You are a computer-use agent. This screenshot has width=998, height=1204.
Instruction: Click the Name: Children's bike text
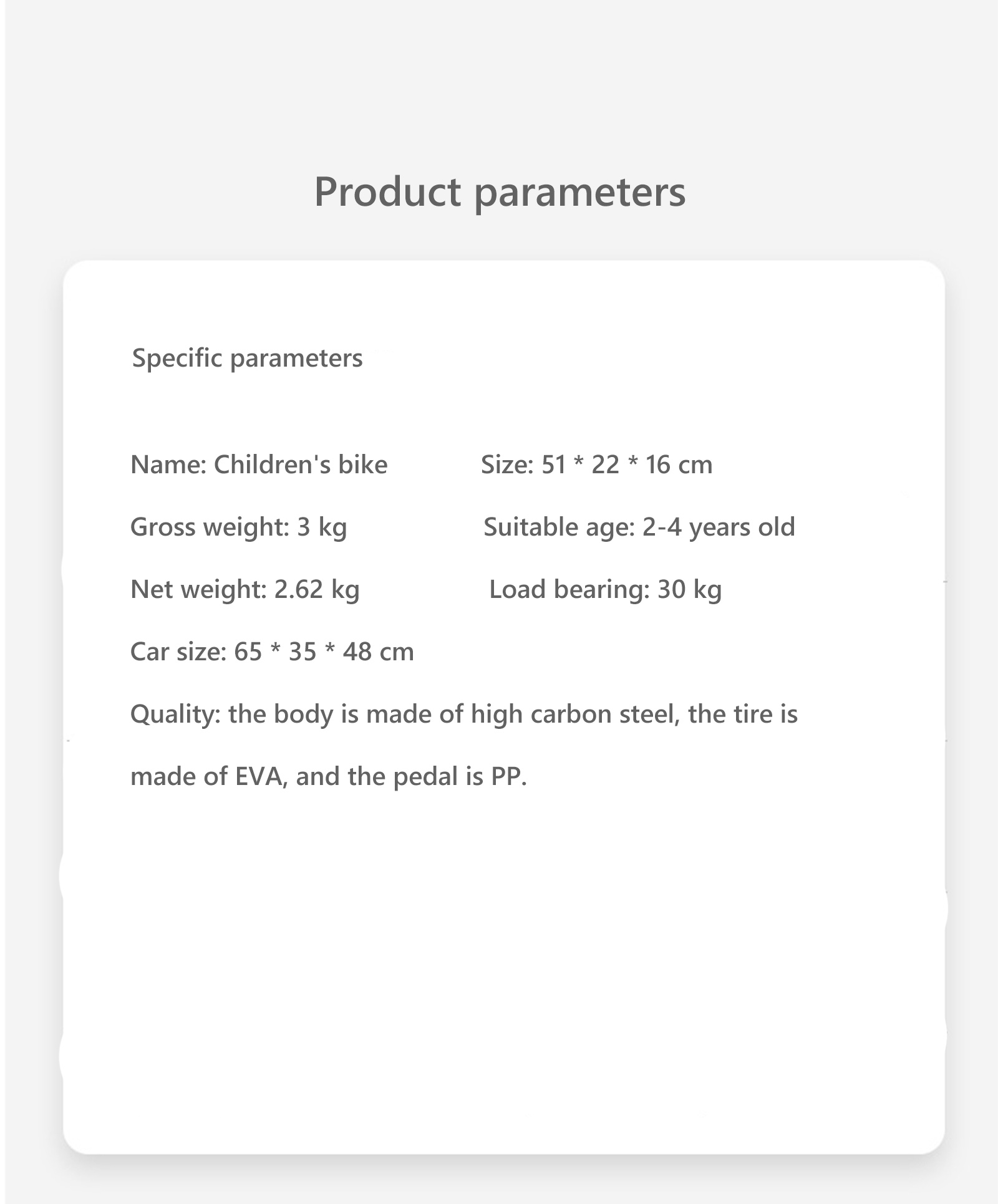coord(259,465)
